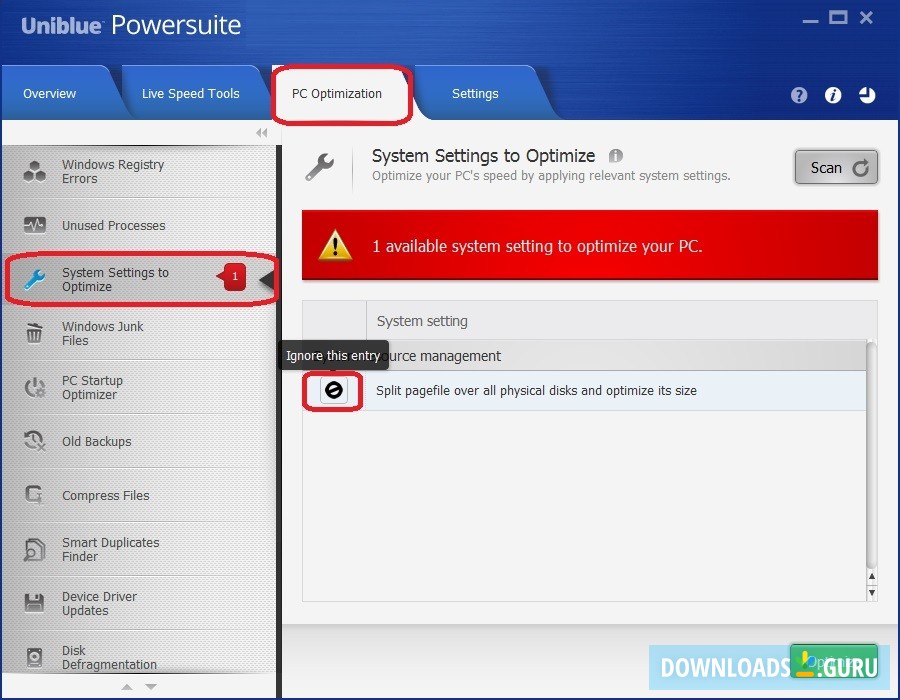Collapse the sidebar with the double-arrow
This screenshot has height=700, width=900.
pos(262,133)
